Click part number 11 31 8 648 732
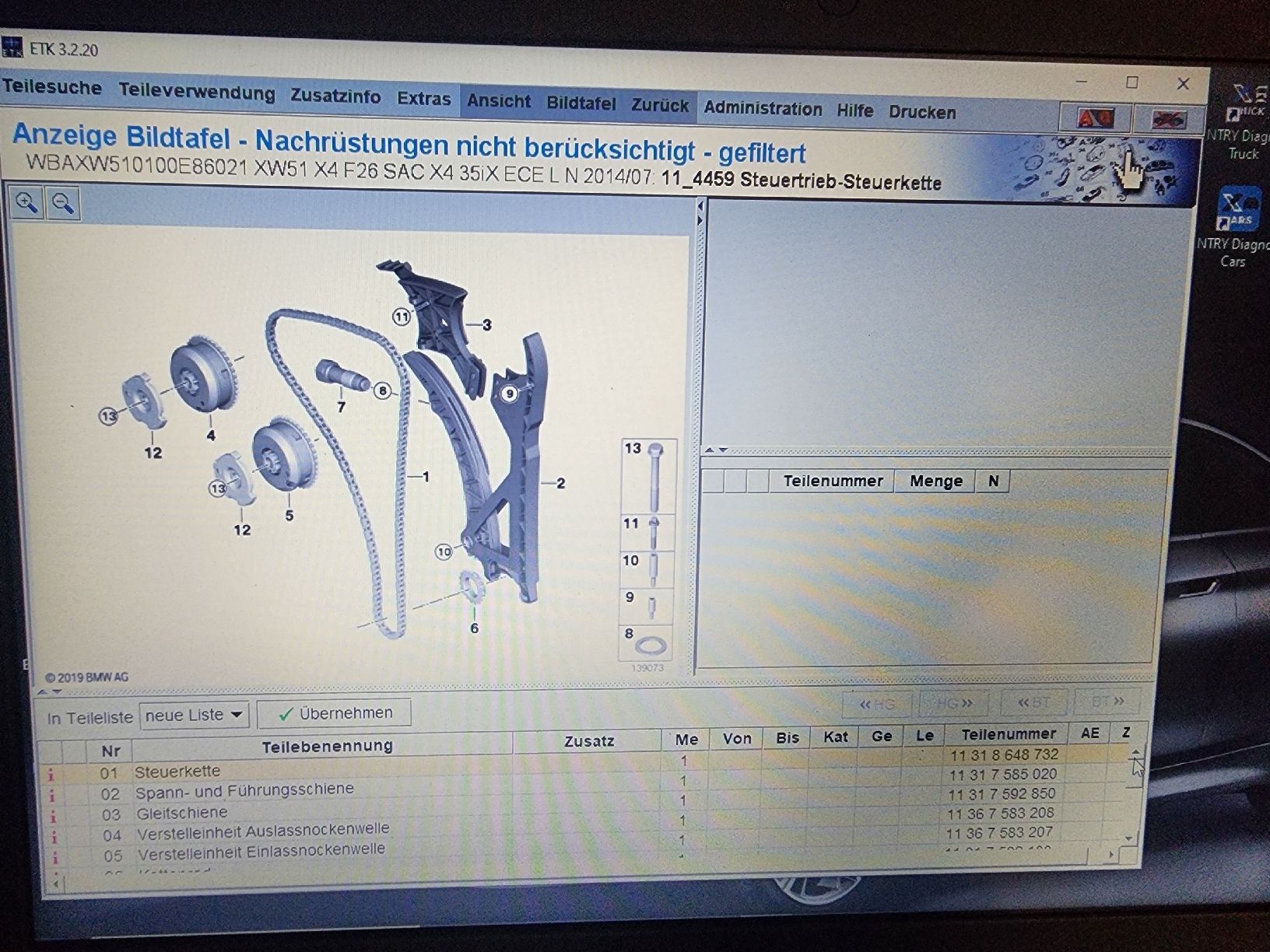The width and height of the screenshot is (1270, 952). (1004, 754)
